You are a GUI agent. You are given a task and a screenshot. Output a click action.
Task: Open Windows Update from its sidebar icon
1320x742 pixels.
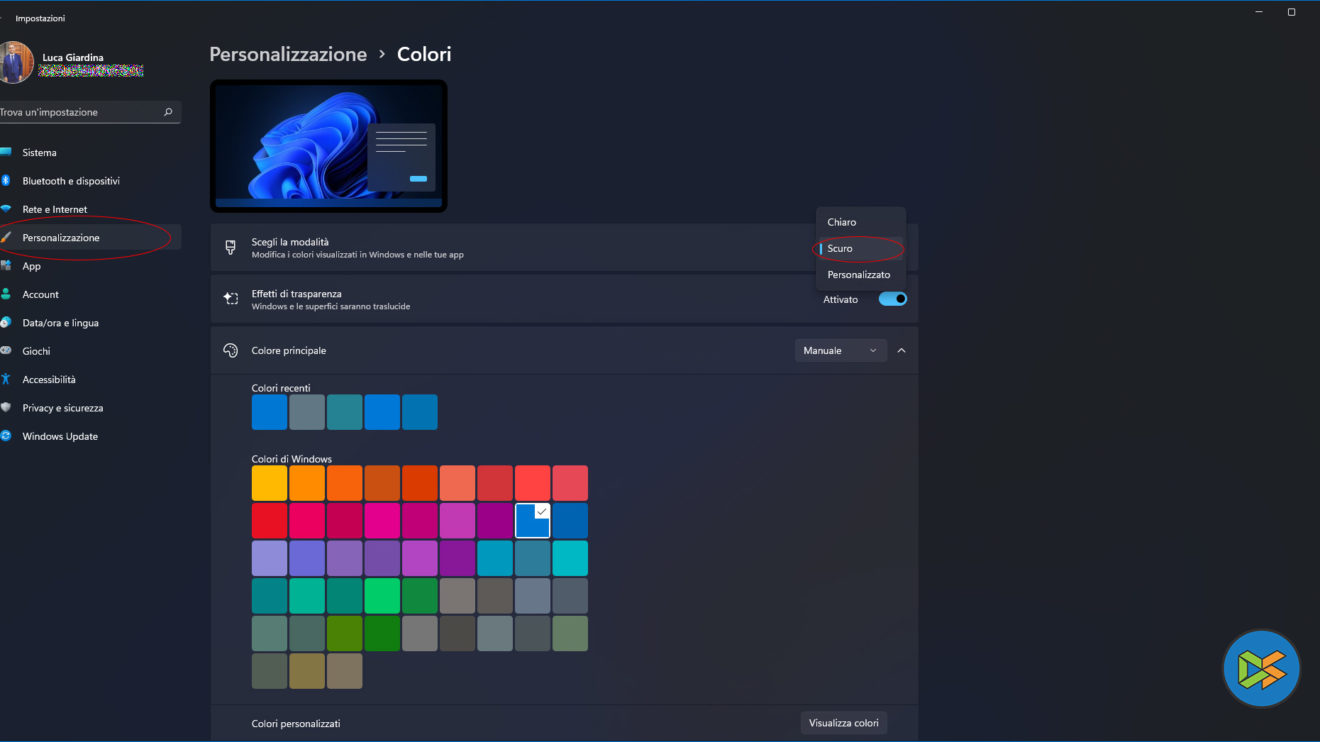click(x=5, y=436)
